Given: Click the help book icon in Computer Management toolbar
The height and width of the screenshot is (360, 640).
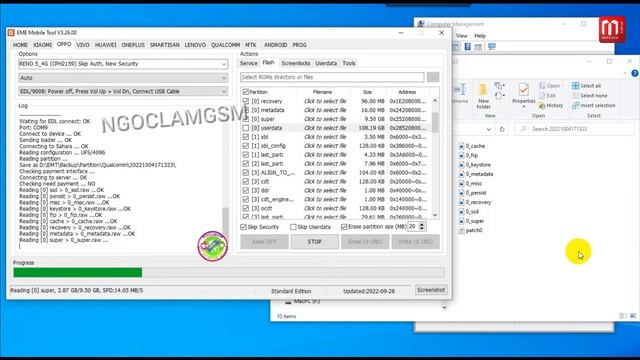Looking at the screenshot, I should tap(467, 47).
